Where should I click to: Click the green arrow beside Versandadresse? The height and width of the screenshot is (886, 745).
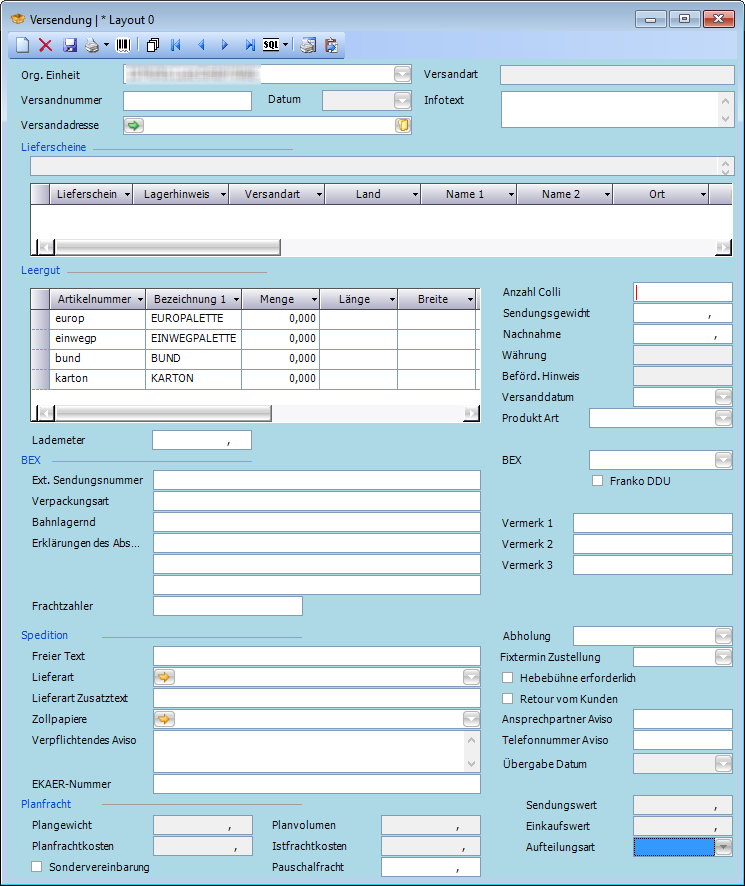pyautogui.click(x=134, y=125)
